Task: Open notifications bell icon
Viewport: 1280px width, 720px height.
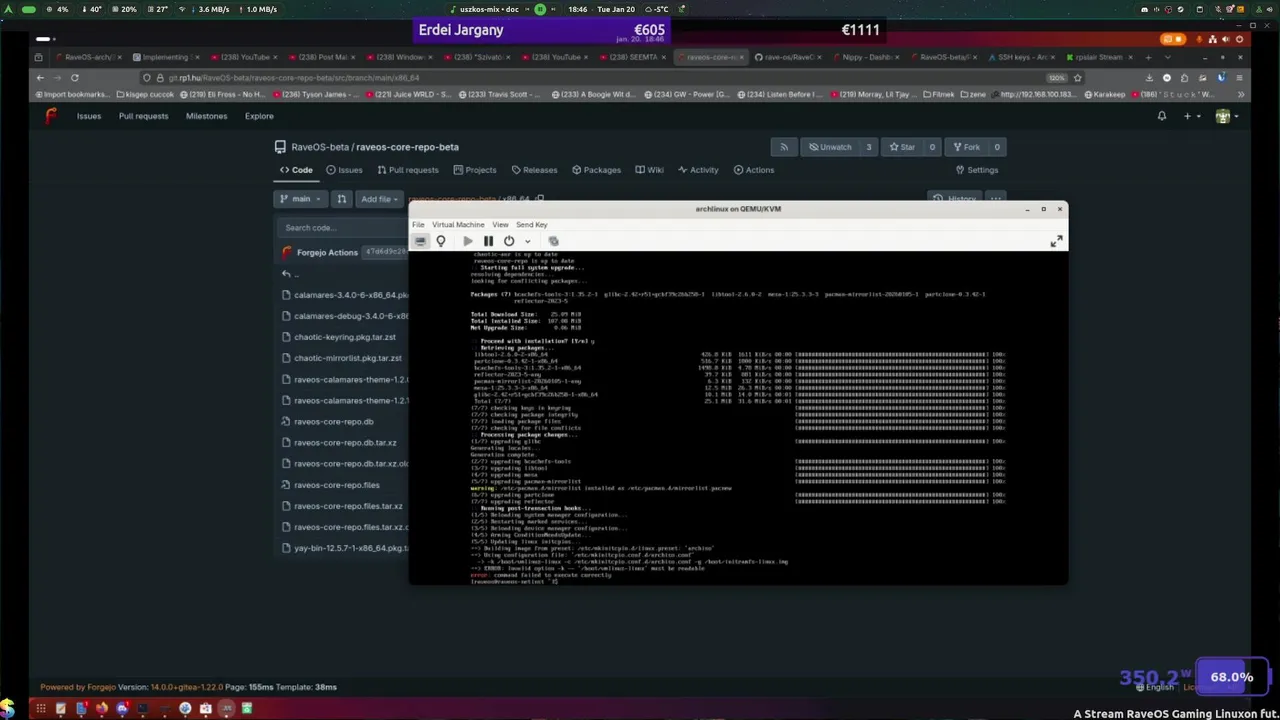Action: click(1162, 116)
